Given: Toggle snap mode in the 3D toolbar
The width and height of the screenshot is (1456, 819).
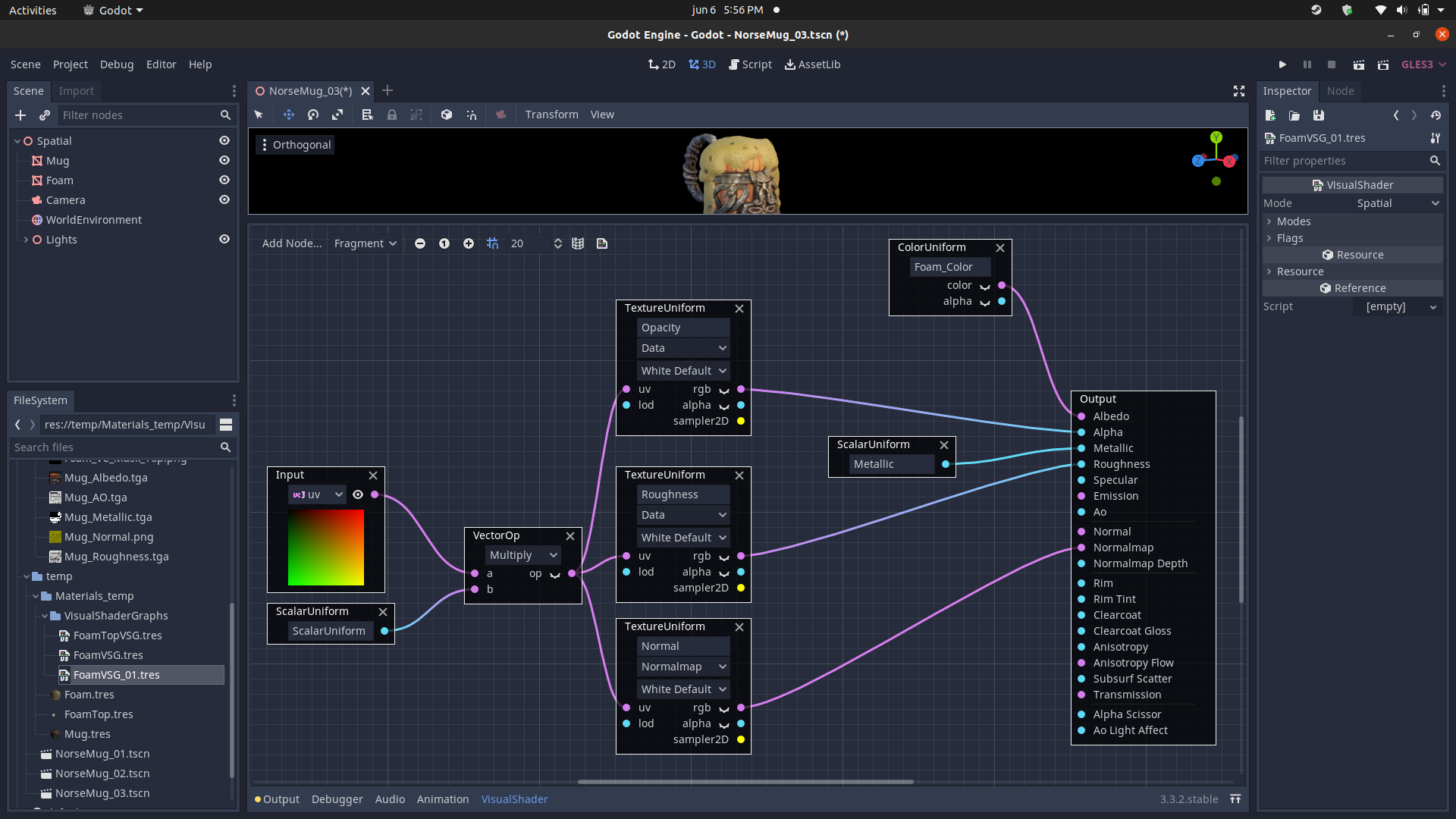Looking at the screenshot, I should (x=472, y=115).
